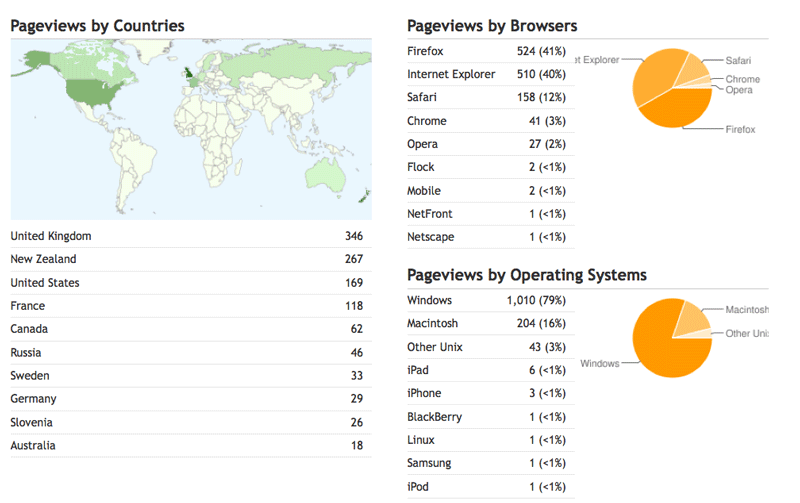The image size is (800, 503).
Task: Click the Samsung operating system row
Action: click(491, 463)
